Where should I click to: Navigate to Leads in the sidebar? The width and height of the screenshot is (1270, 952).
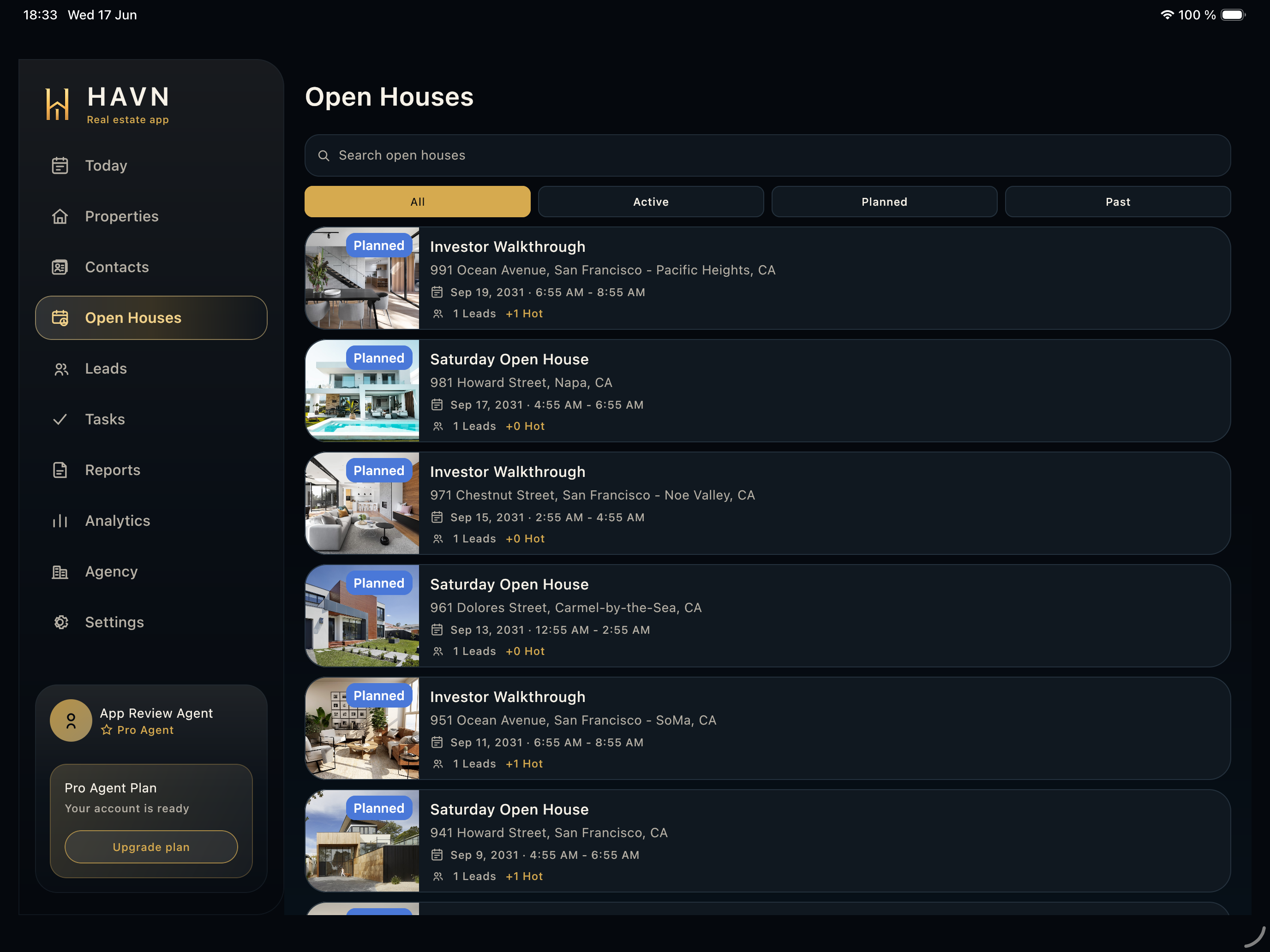151,369
